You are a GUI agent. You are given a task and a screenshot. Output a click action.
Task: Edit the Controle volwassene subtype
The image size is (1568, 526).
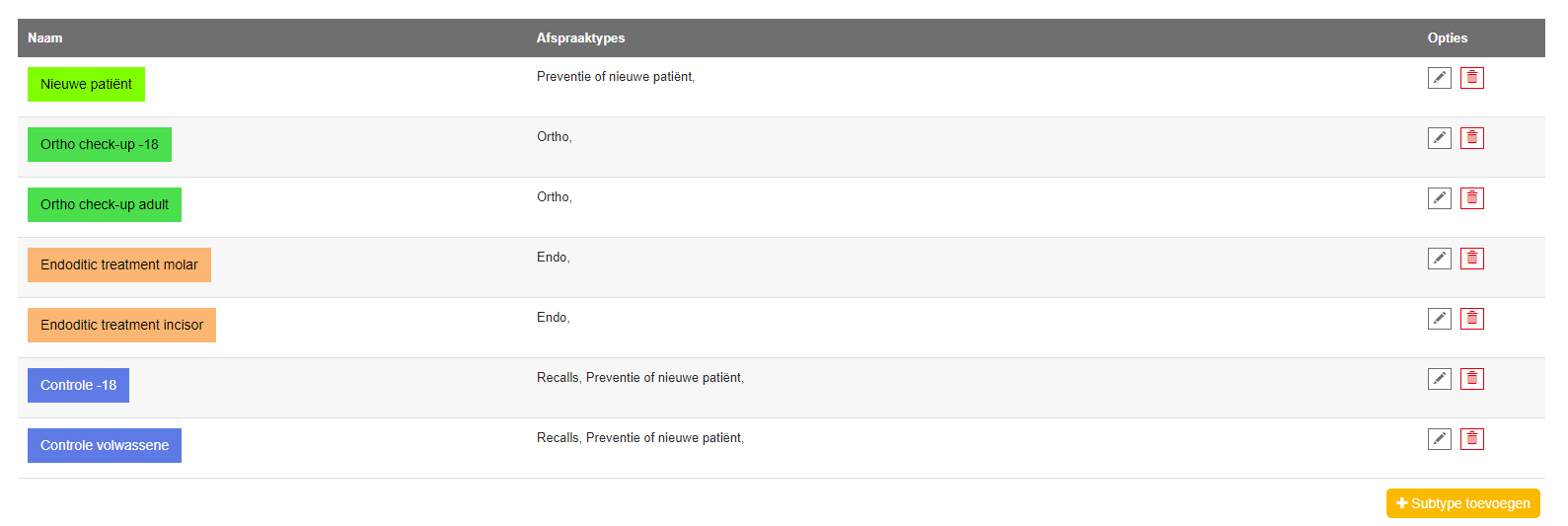coord(1439,439)
